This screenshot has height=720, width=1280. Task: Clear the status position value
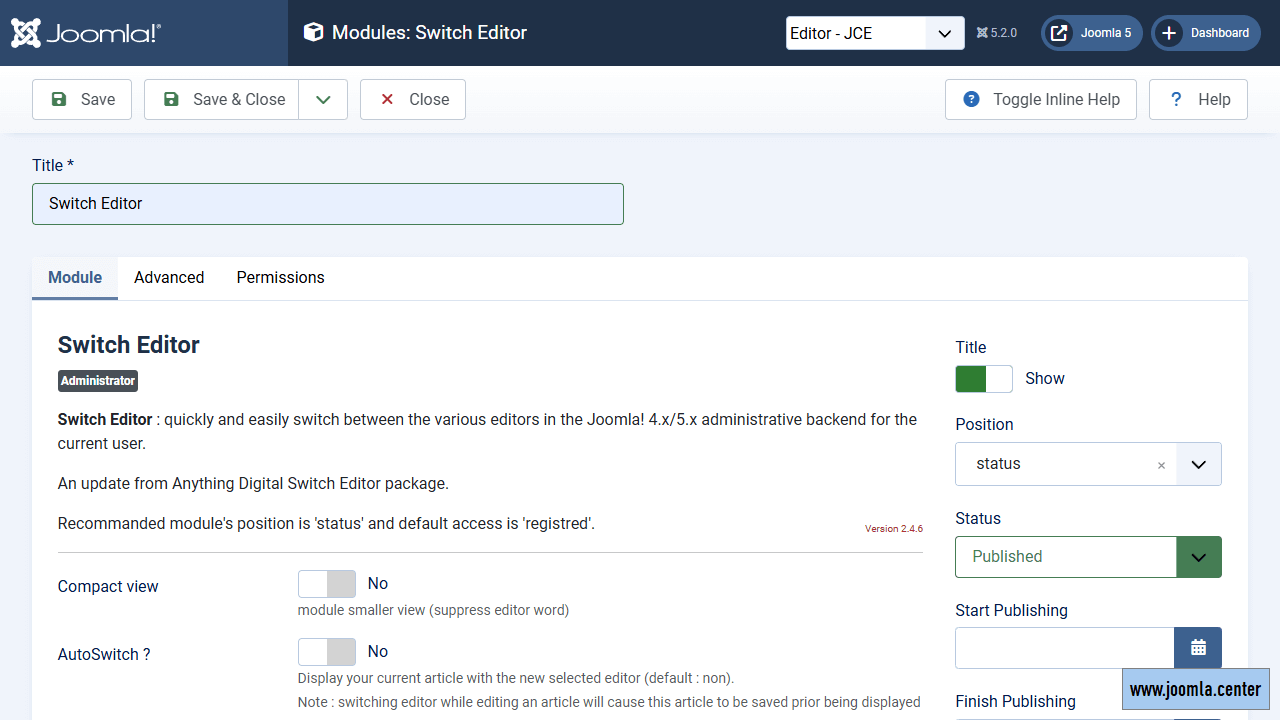(x=1161, y=465)
